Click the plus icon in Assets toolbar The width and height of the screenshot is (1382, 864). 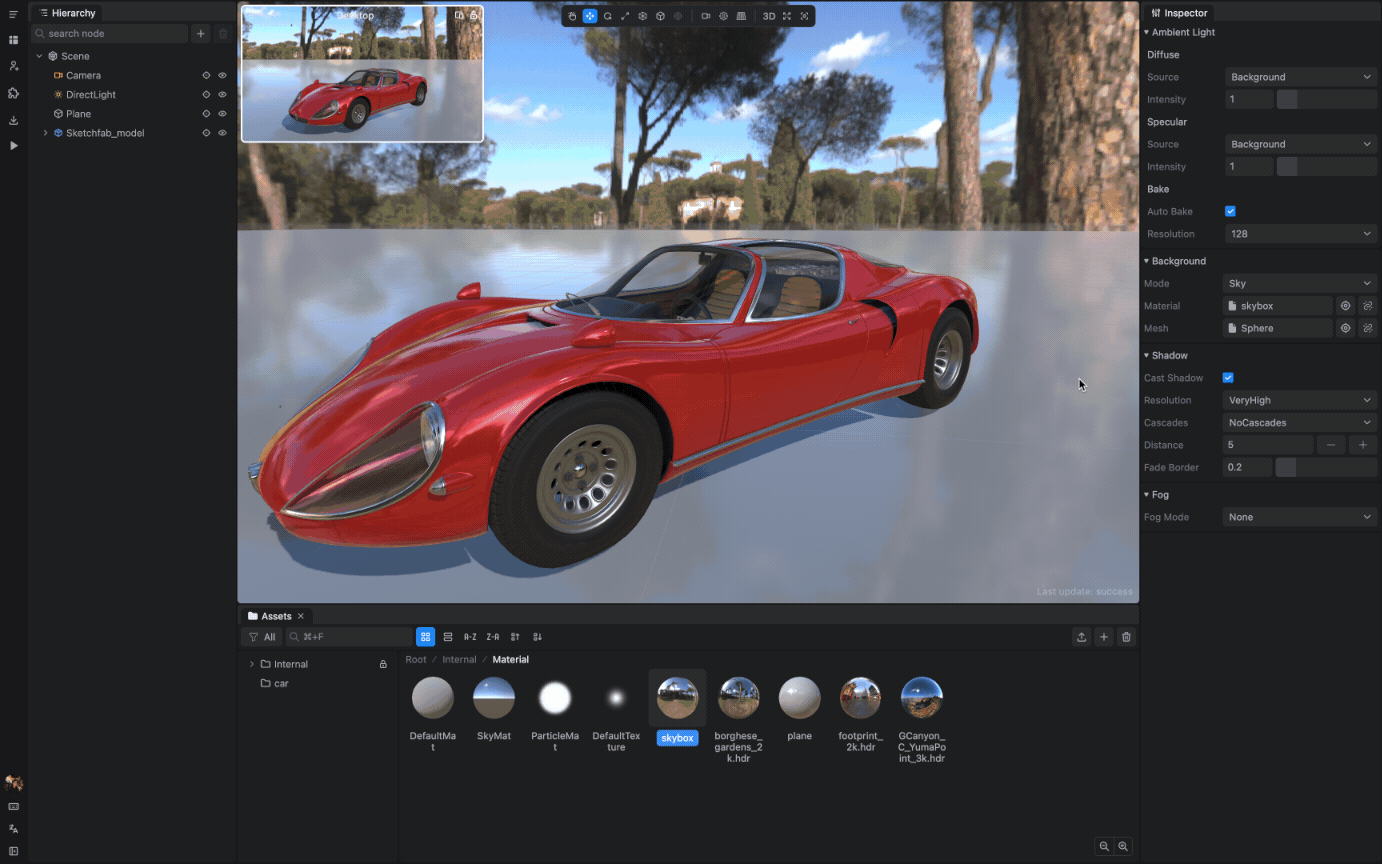tap(1104, 637)
